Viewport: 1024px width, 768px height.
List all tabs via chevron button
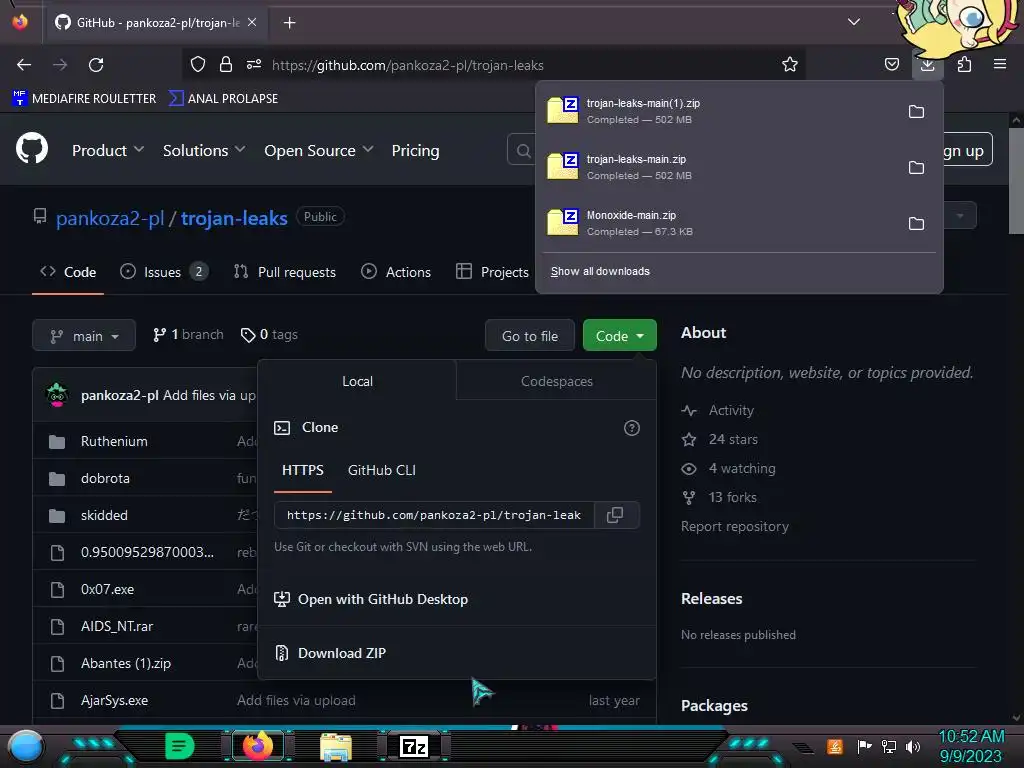tap(854, 22)
